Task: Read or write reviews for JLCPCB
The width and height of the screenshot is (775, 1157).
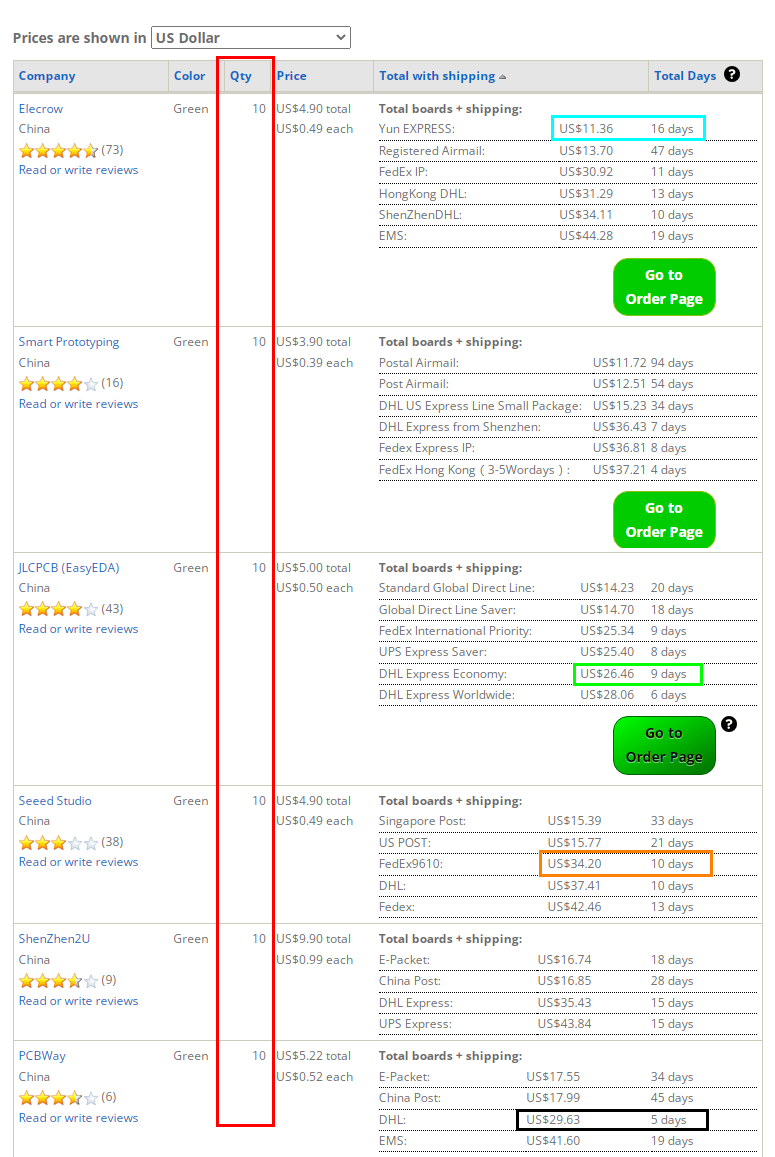Action: pyautogui.click(x=78, y=629)
